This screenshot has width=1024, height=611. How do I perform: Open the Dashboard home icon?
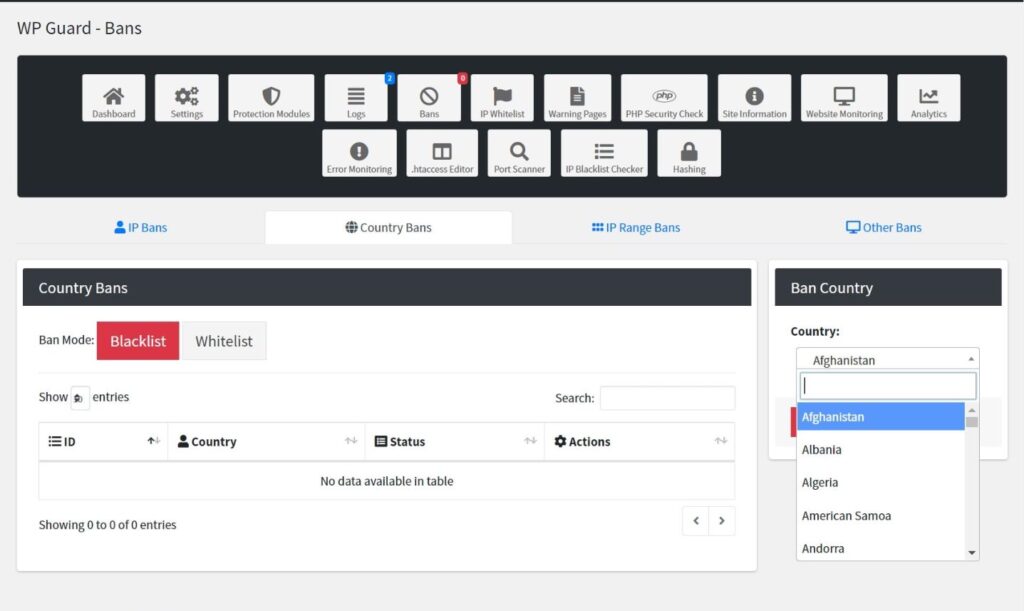click(x=113, y=98)
